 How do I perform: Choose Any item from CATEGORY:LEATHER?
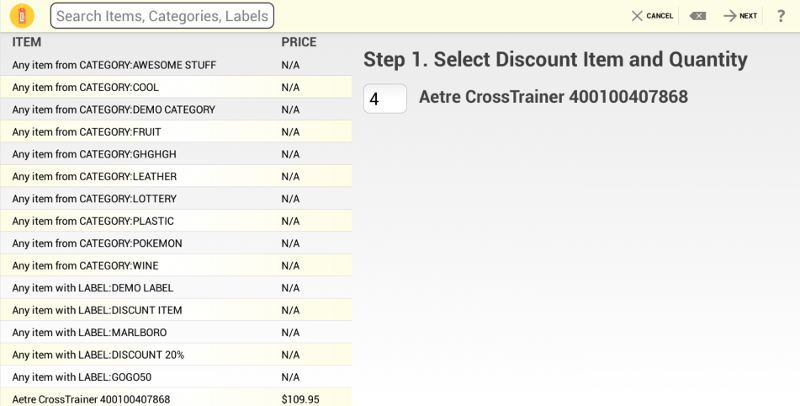pos(176,176)
